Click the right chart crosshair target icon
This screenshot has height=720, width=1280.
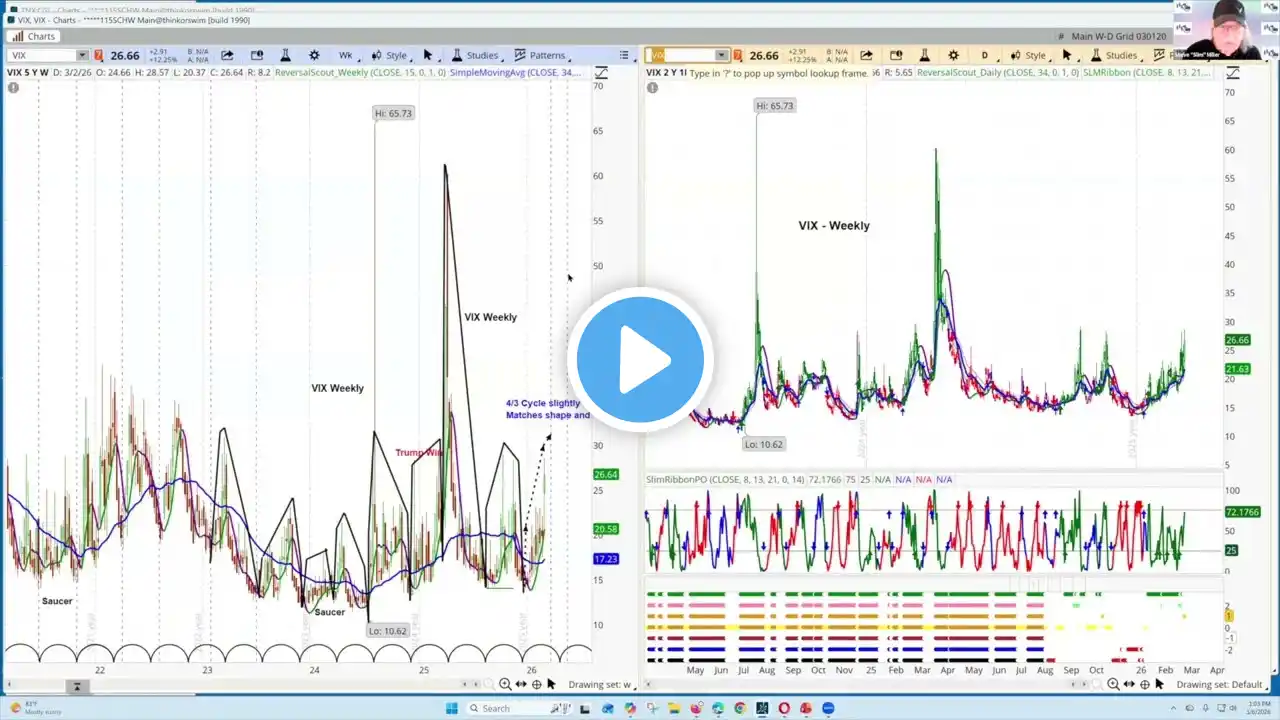(x=1145, y=684)
